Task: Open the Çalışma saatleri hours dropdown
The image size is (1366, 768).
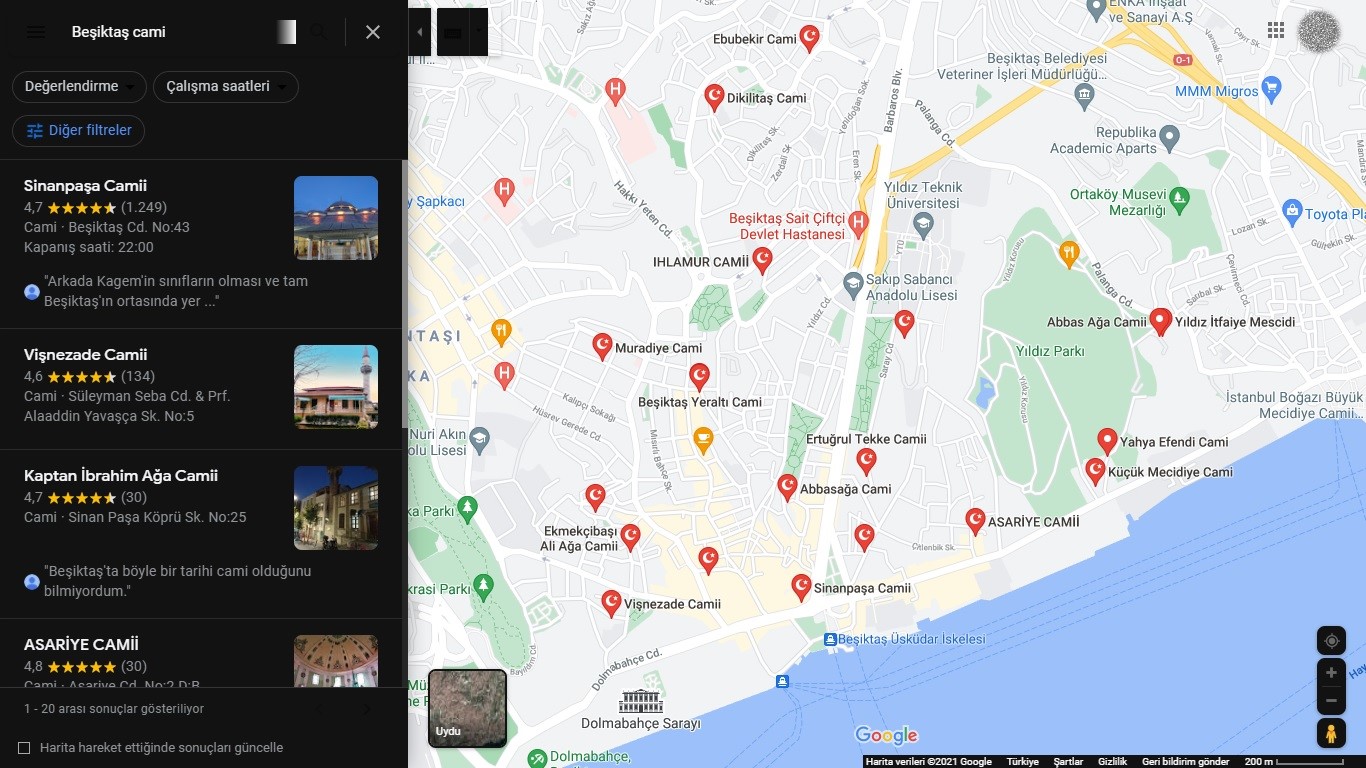Action: coord(226,87)
